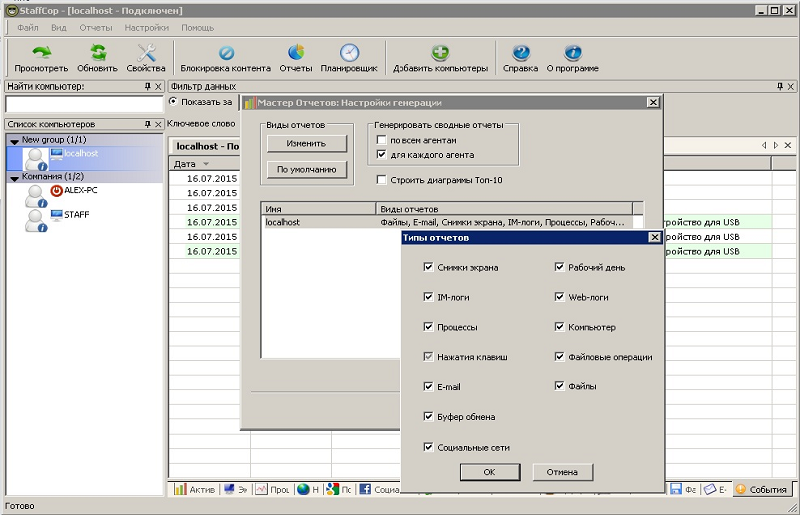Click Добавить компьютеры toolbar icon
Screen dimensions: 800x515
[x=440, y=53]
